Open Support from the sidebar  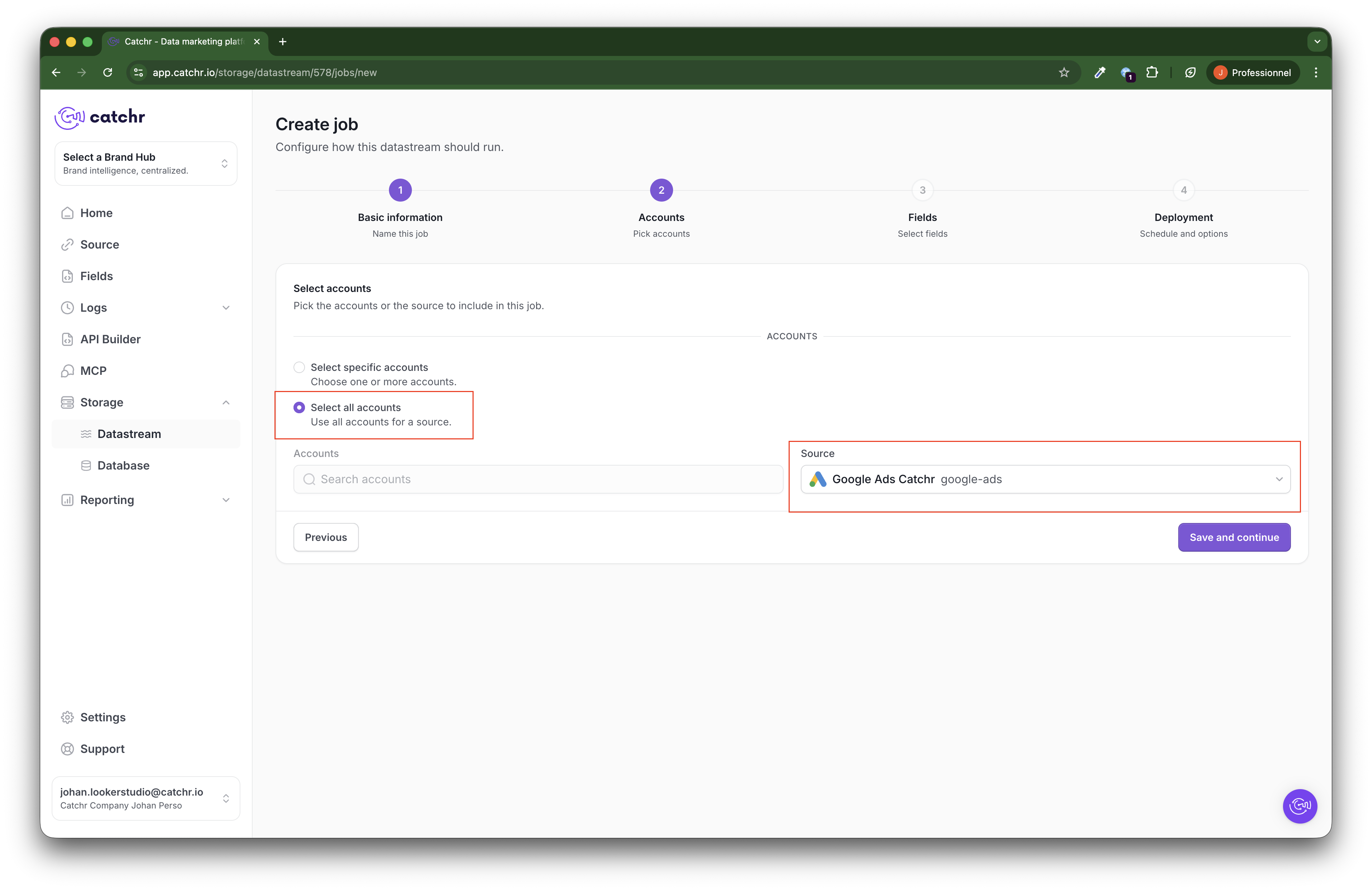pos(102,749)
